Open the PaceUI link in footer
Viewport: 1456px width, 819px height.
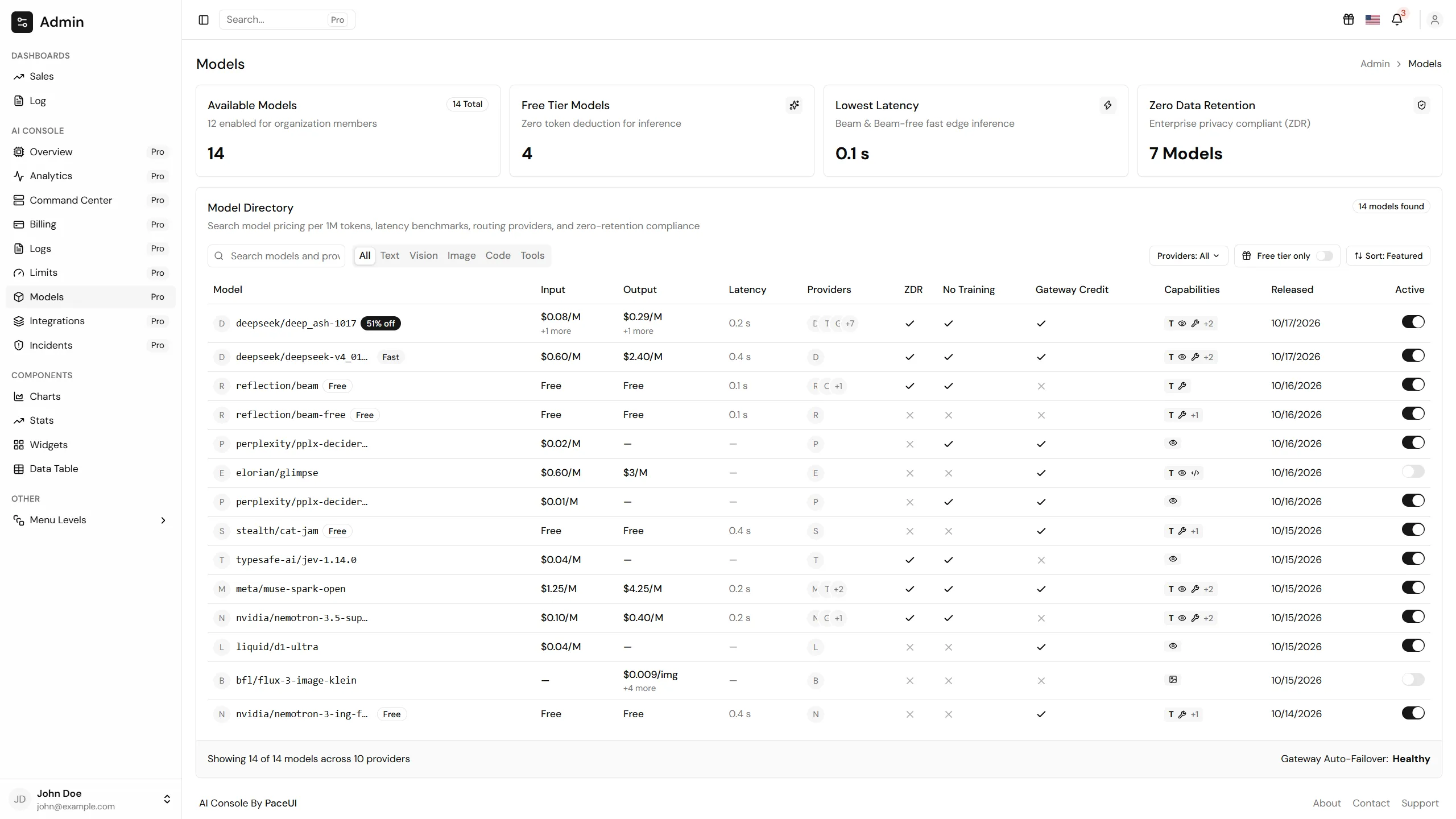pos(280,803)
